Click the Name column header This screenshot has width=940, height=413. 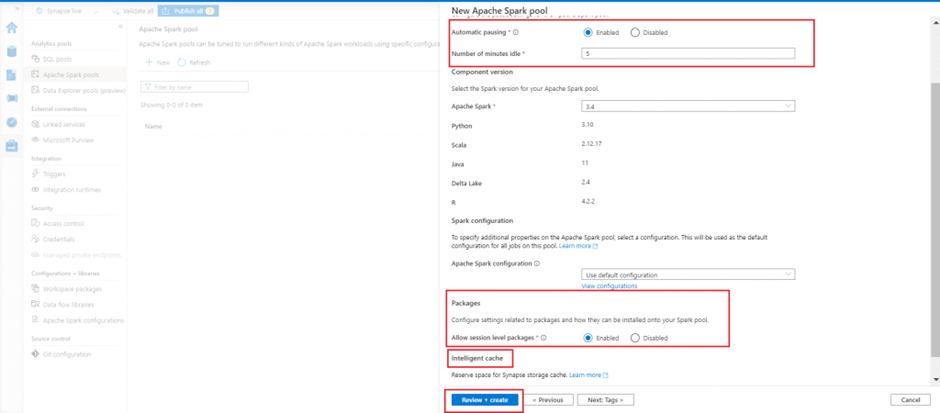pos(153,126)
